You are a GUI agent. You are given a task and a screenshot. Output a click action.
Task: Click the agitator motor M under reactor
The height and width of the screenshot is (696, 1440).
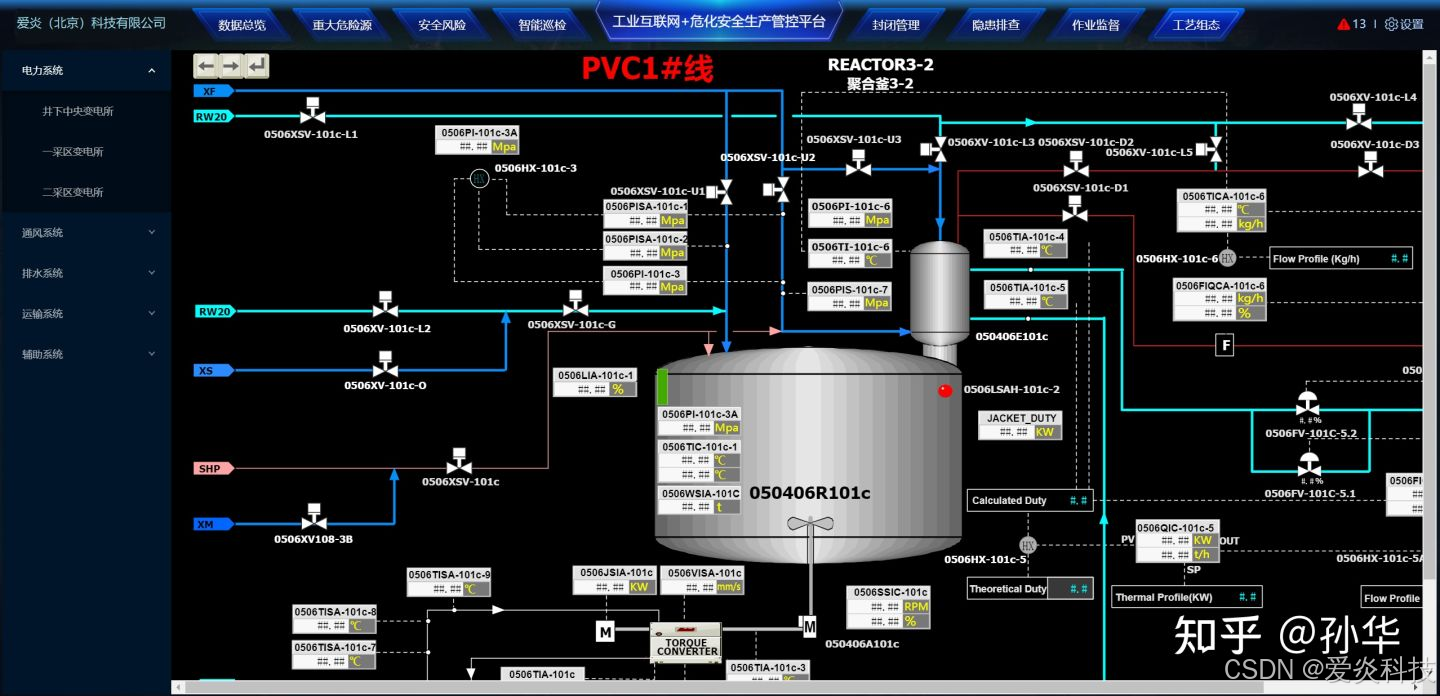coord(809,627)
